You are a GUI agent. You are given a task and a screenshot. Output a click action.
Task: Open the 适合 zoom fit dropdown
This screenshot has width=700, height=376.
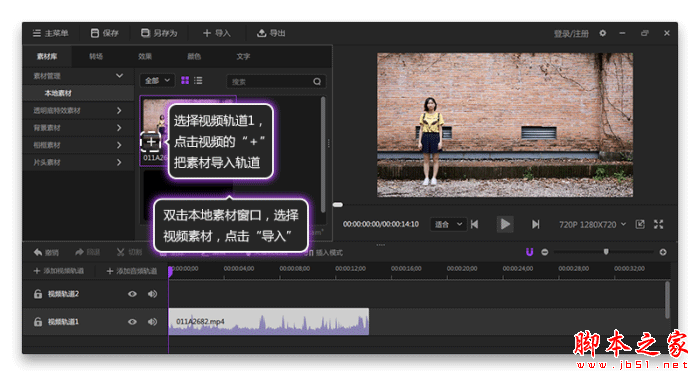(448, 224)
